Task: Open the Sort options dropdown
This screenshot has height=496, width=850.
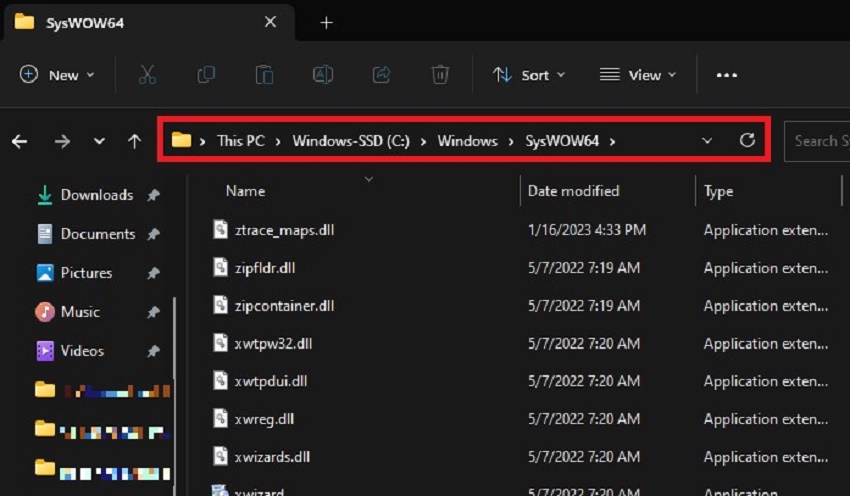Action: (x=529, y=75)
